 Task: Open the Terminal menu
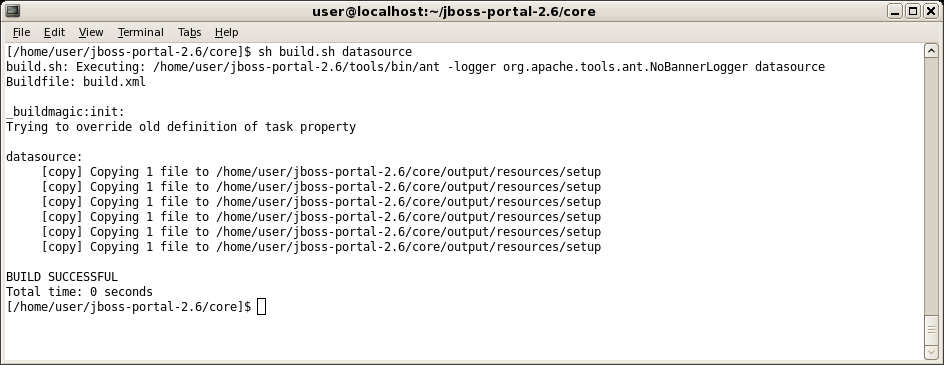click(x=141, y=33)
